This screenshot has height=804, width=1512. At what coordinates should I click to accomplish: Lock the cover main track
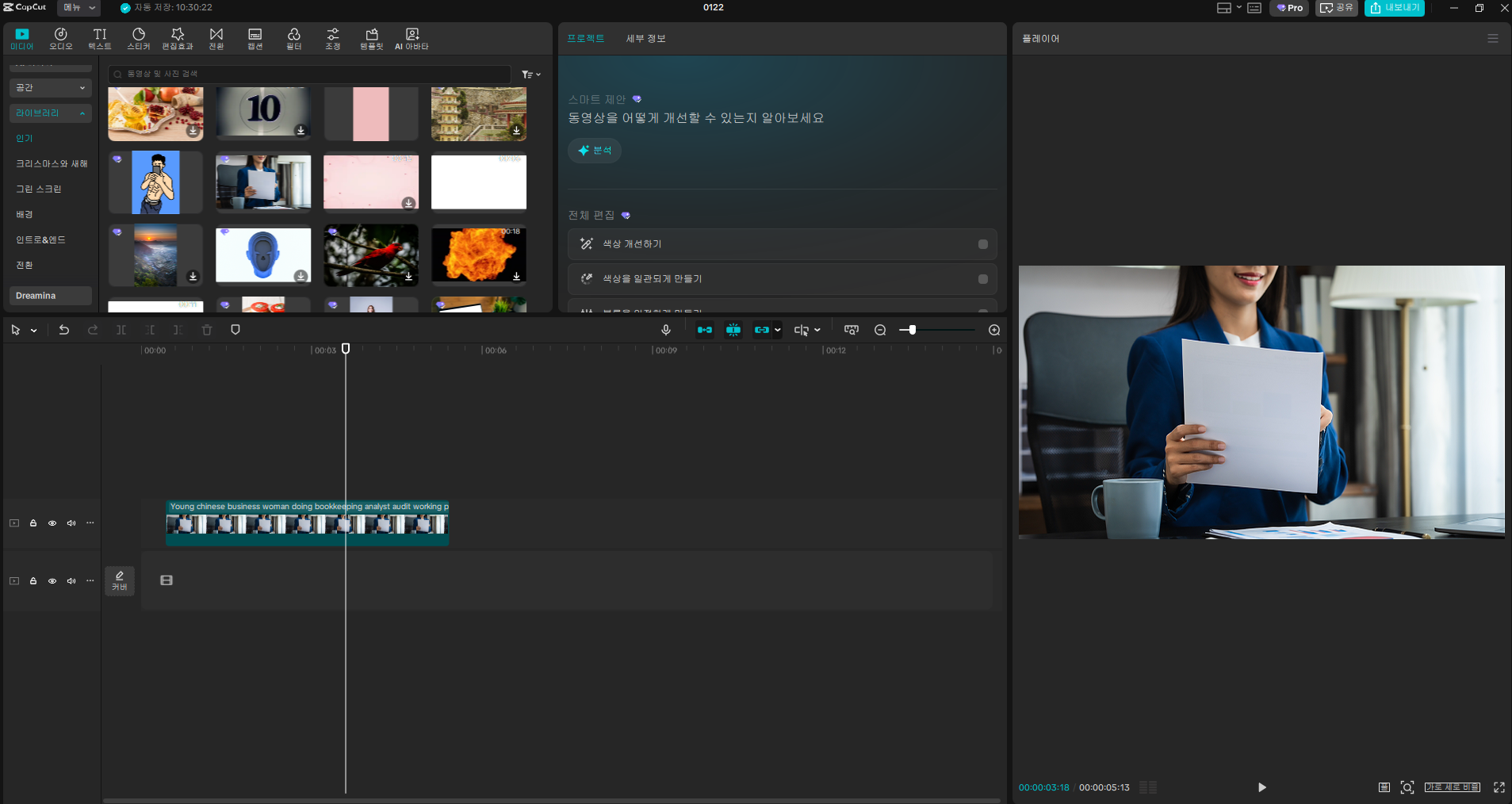(33, 581)
